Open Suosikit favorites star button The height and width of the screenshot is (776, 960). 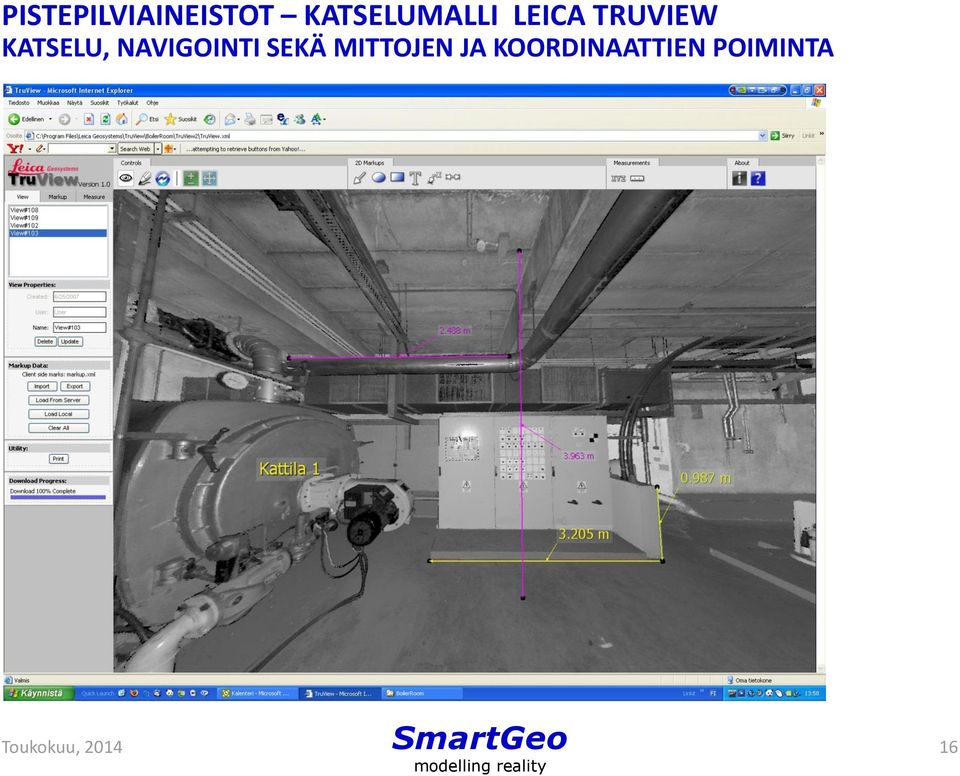point(181,119)
